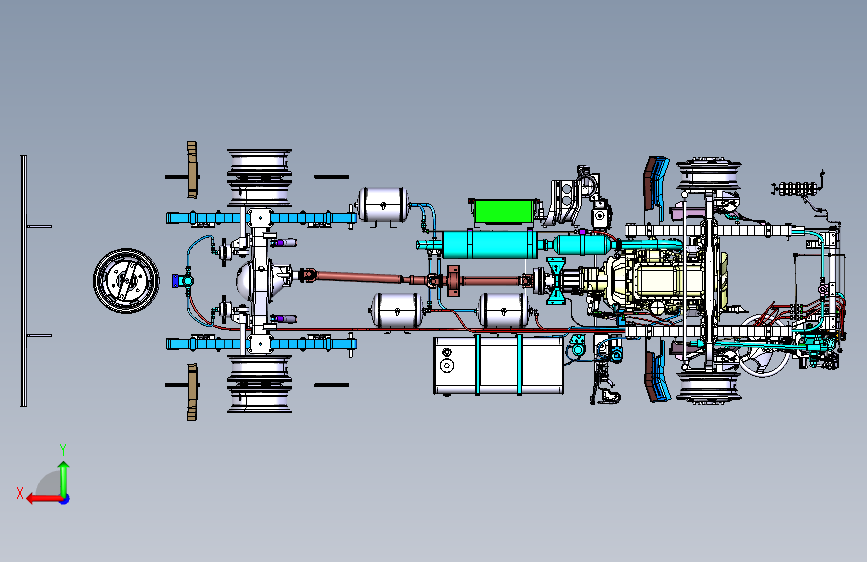Screen dimensions: 867x562
Task: Select the lower brown rear mud flap
Action: point(192,392)
